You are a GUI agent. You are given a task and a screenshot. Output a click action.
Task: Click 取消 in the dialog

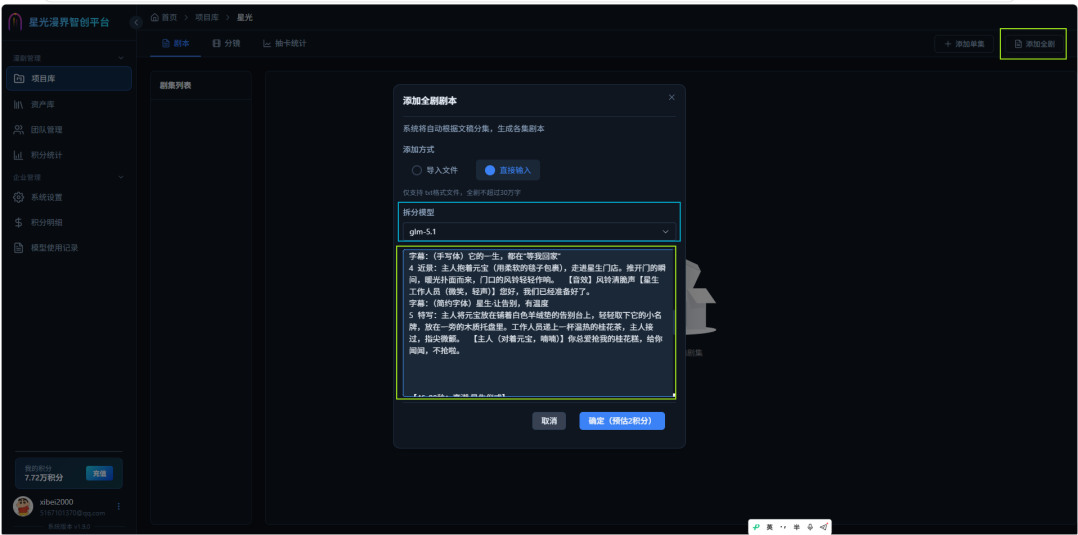(549, 421)
